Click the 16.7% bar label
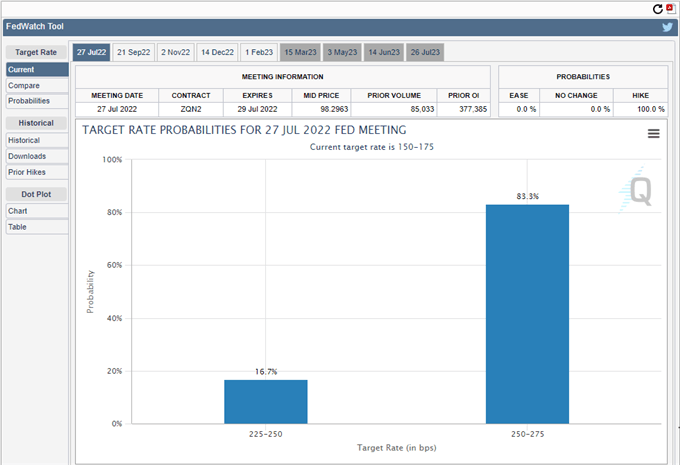This screenshot has height=465, width=680. 266,372
